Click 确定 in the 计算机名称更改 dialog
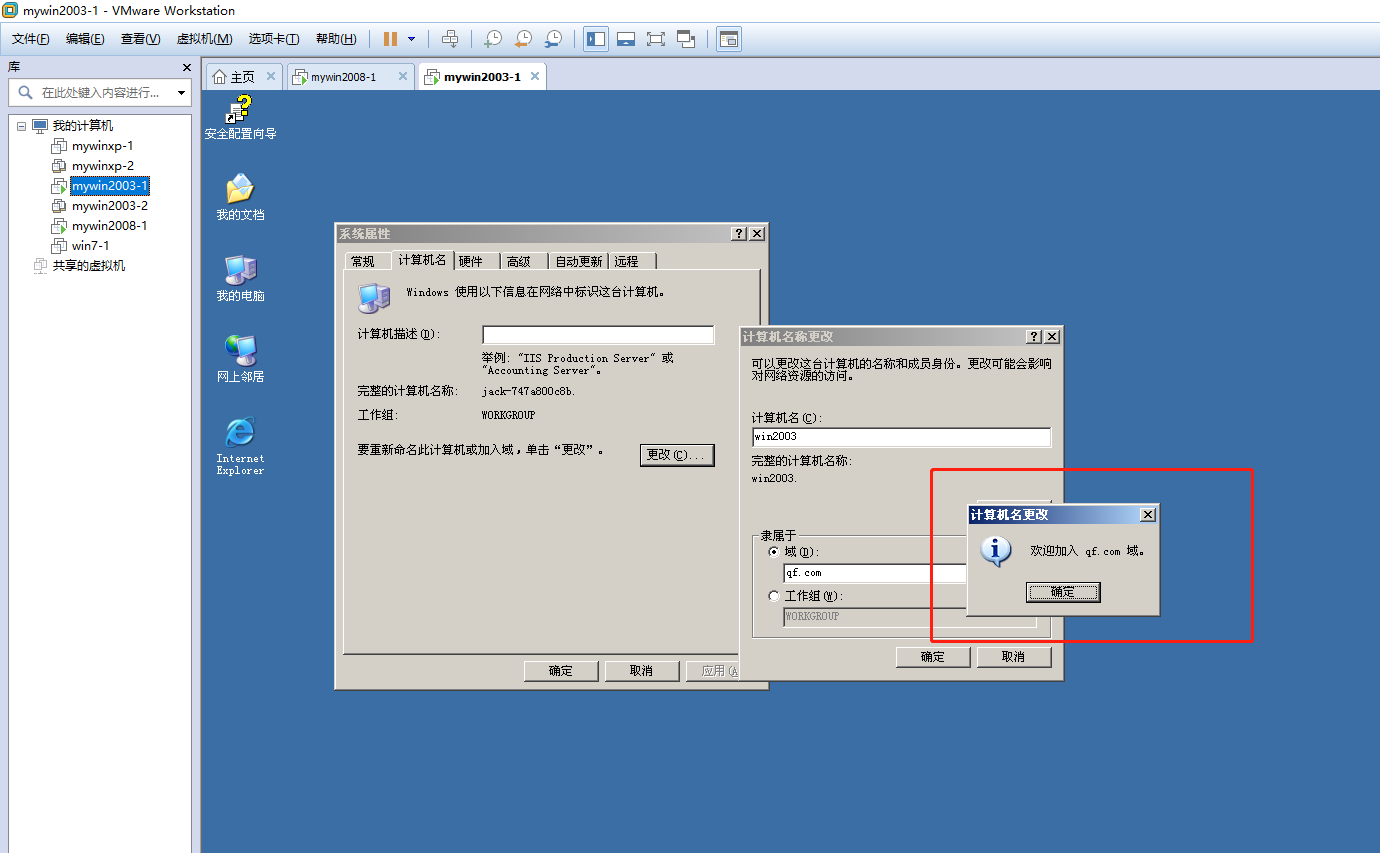Image resolution: width=1380 pixels, height=853 pixels. [933, 657]
